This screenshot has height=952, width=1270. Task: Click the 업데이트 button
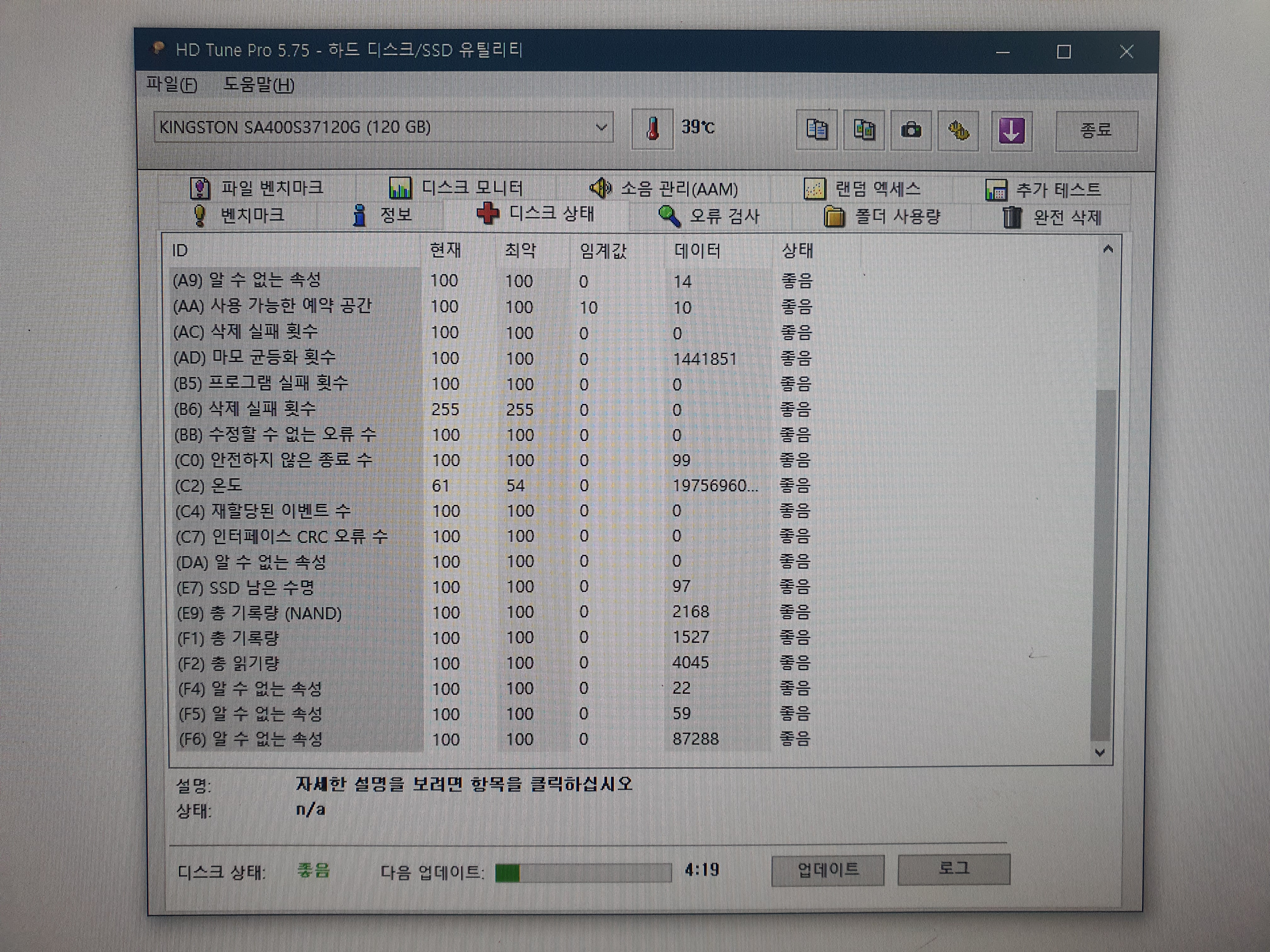pos(828,870)
